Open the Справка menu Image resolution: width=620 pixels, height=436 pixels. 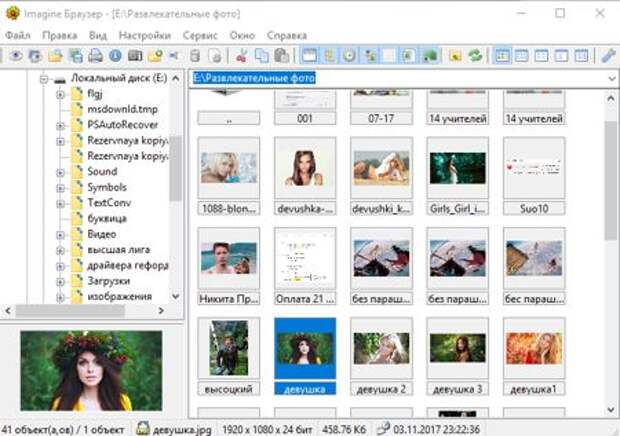[287, 35]
